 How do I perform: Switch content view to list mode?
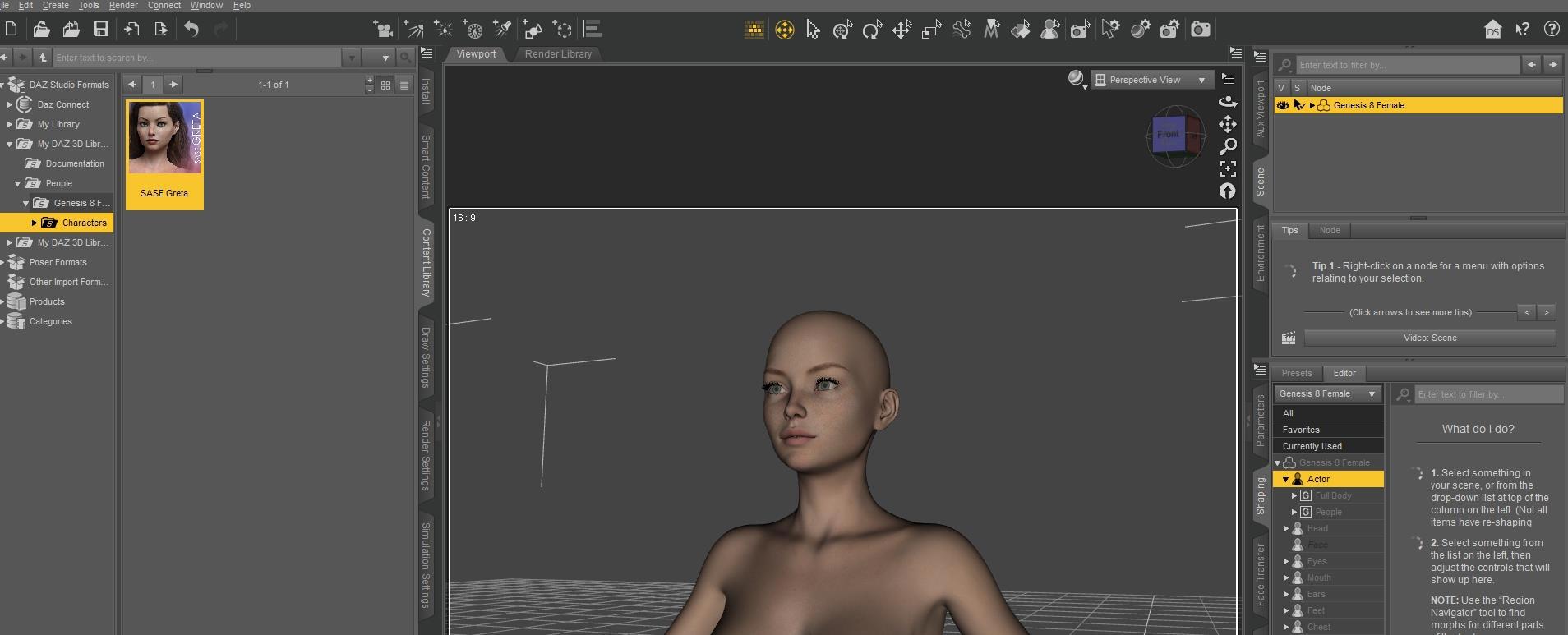(404, 85)
